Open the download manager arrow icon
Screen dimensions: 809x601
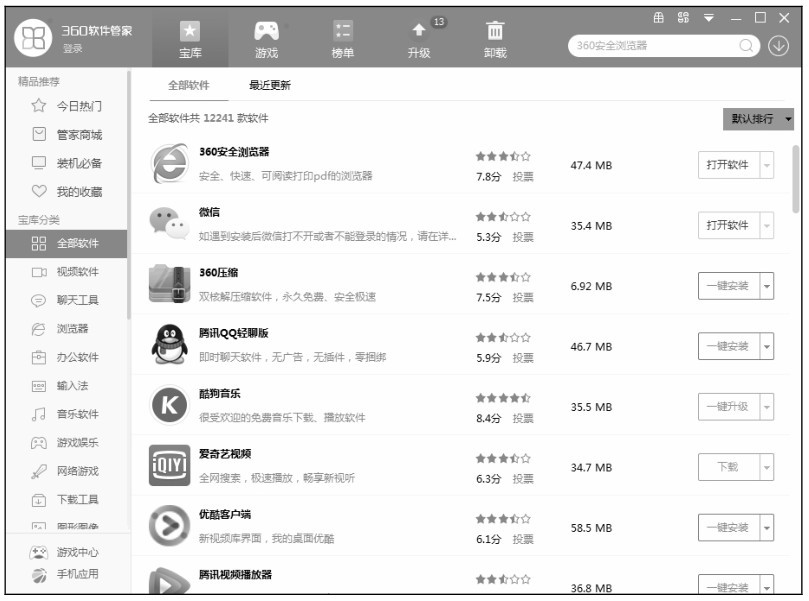[779, 46]
